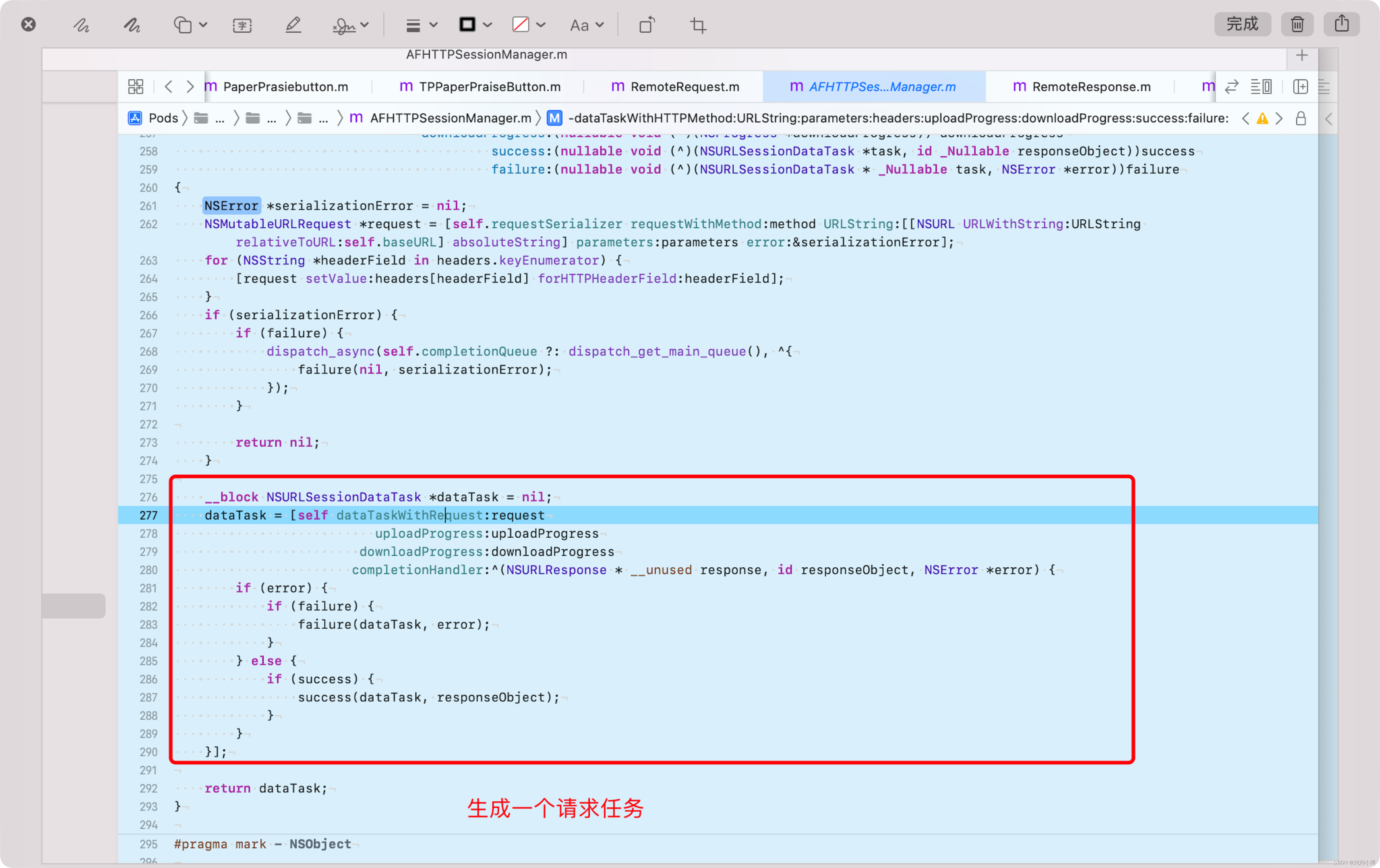Add editor split pane icon

tap(1300, 86)
